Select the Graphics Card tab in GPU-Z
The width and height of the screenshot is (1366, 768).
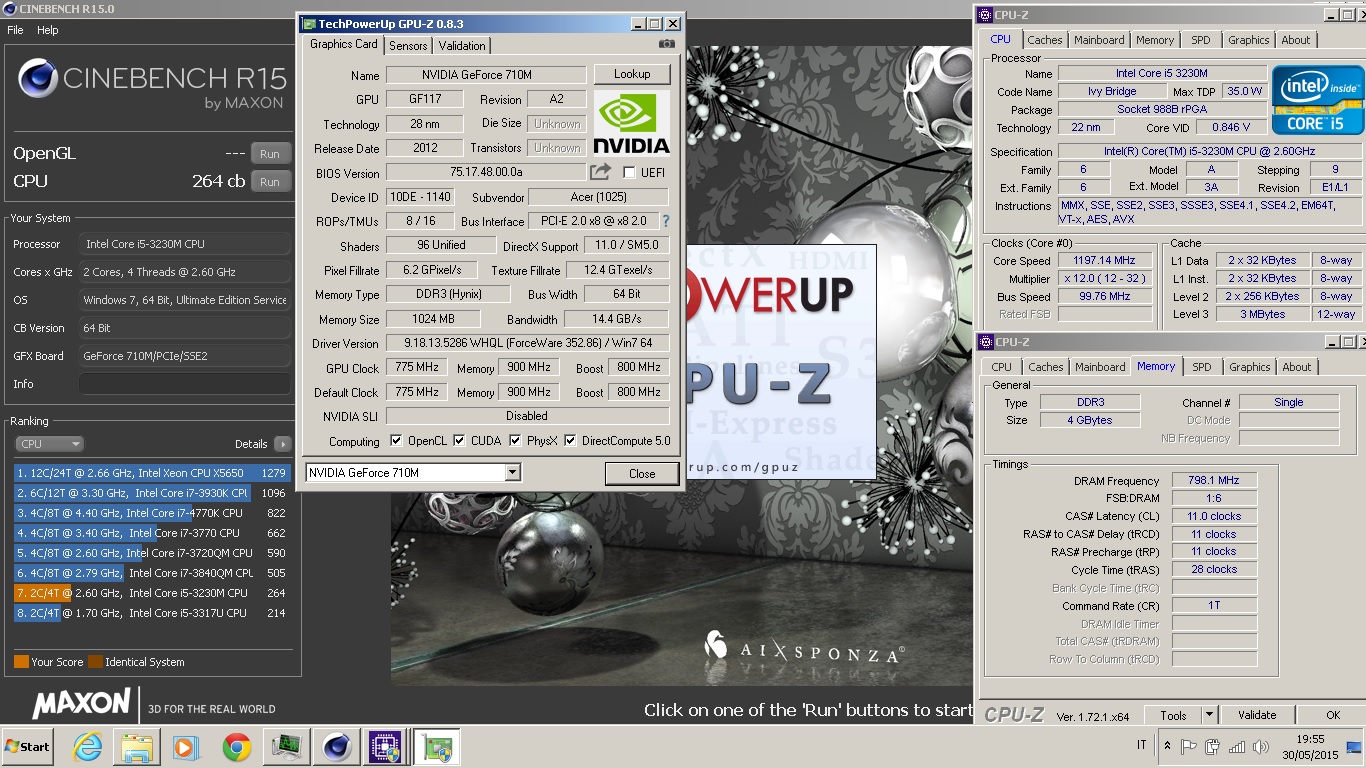[x=344, y=44]
